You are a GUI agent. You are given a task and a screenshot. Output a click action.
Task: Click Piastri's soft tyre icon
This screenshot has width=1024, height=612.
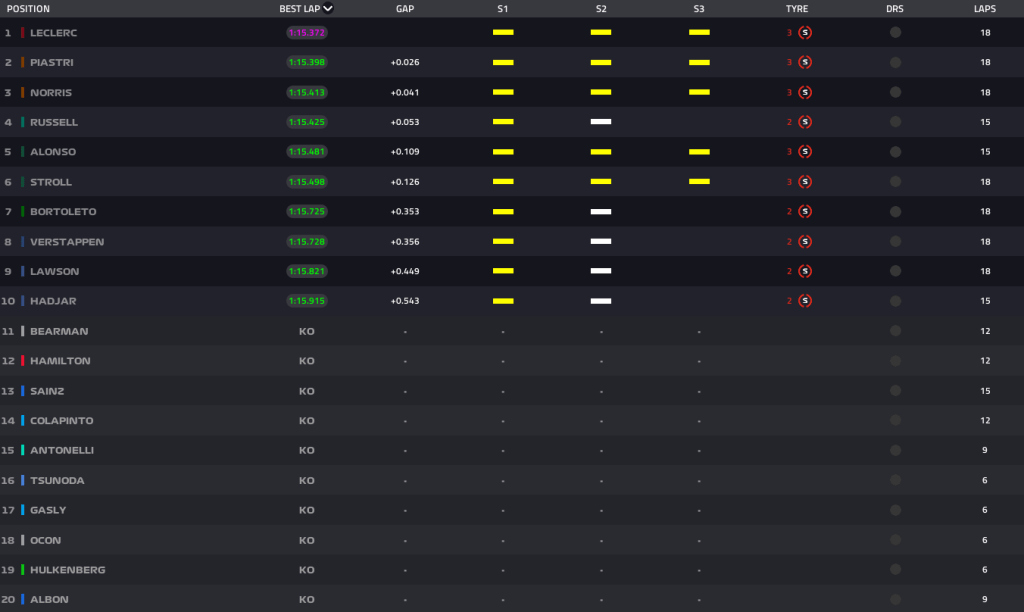click(x=805, y=62)
